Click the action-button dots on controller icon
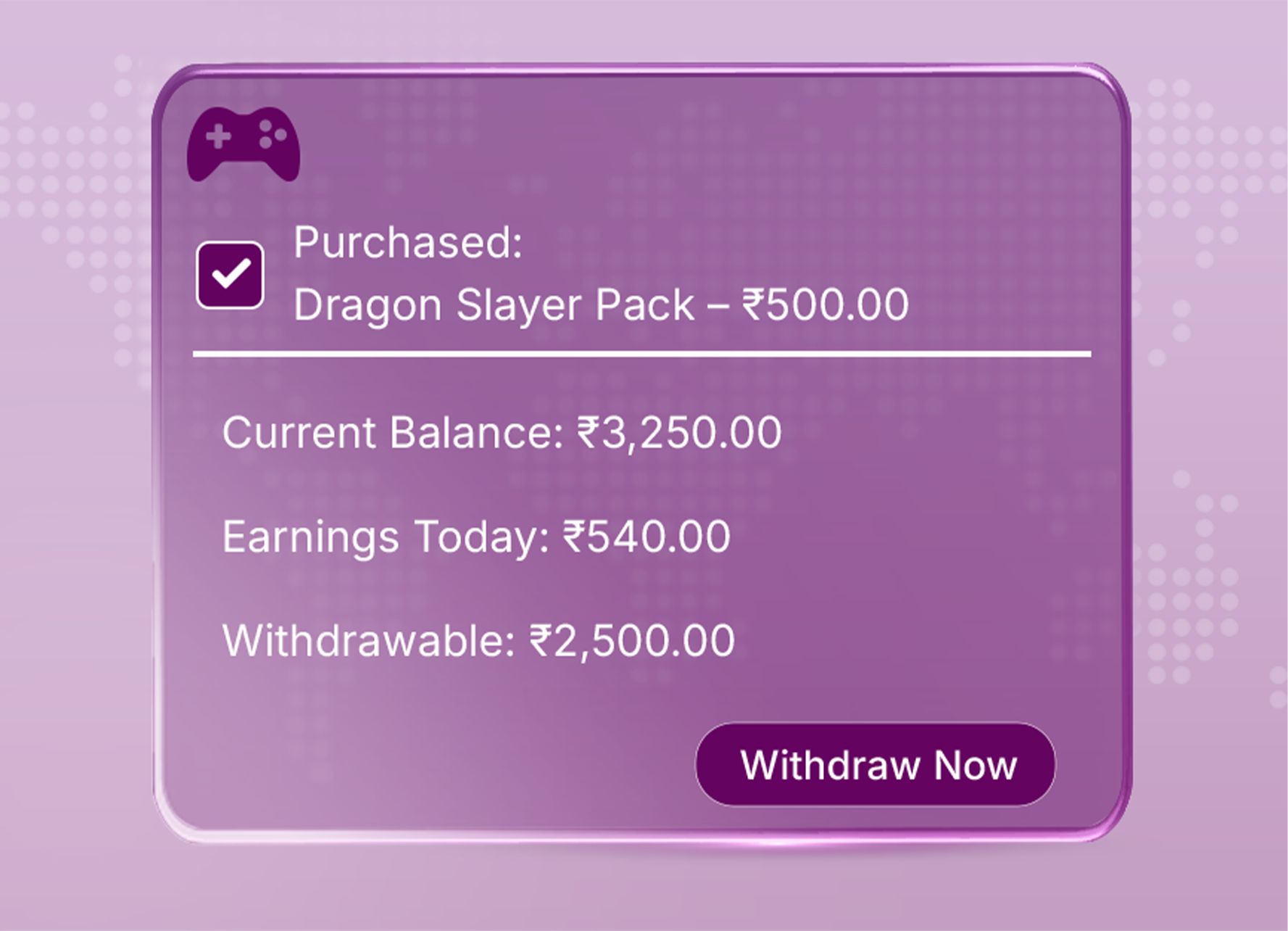The image size is (1288, 931). pyautogui.click(x=272, y=134)
